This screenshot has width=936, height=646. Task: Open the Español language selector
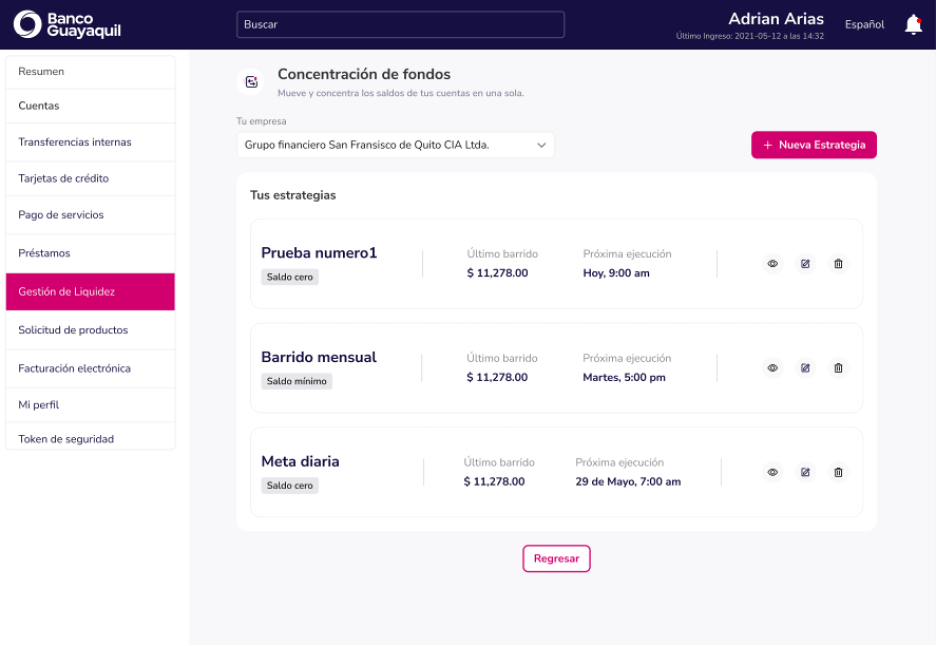[864, 24]
